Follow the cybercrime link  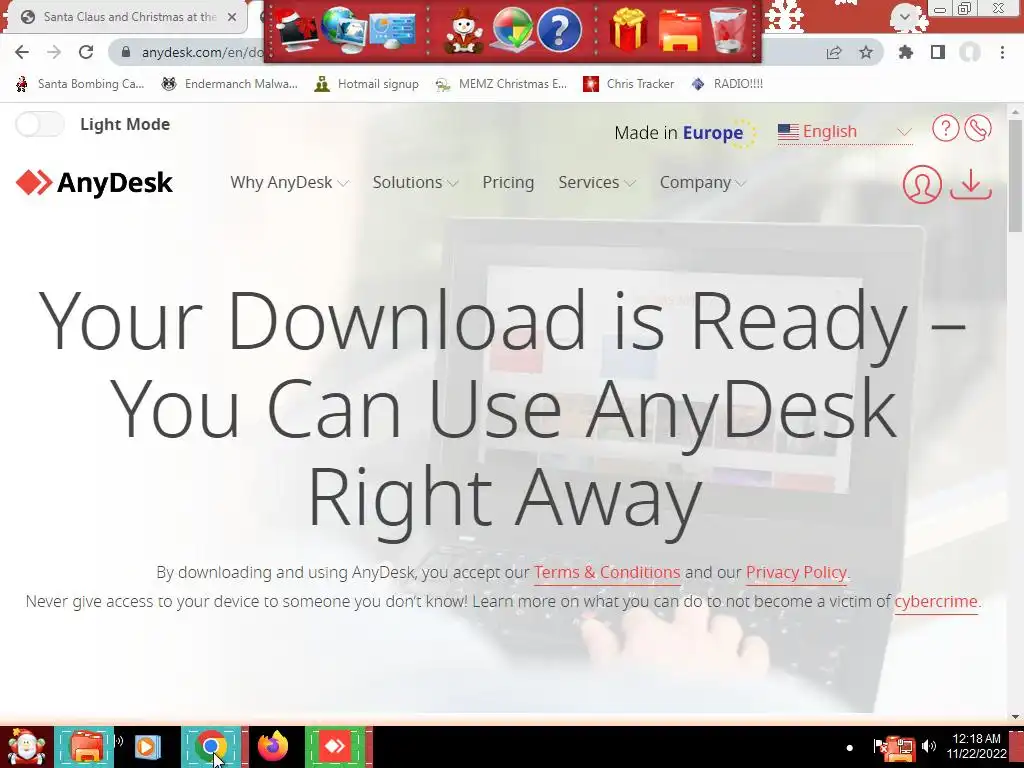click(x=936, y=601)
